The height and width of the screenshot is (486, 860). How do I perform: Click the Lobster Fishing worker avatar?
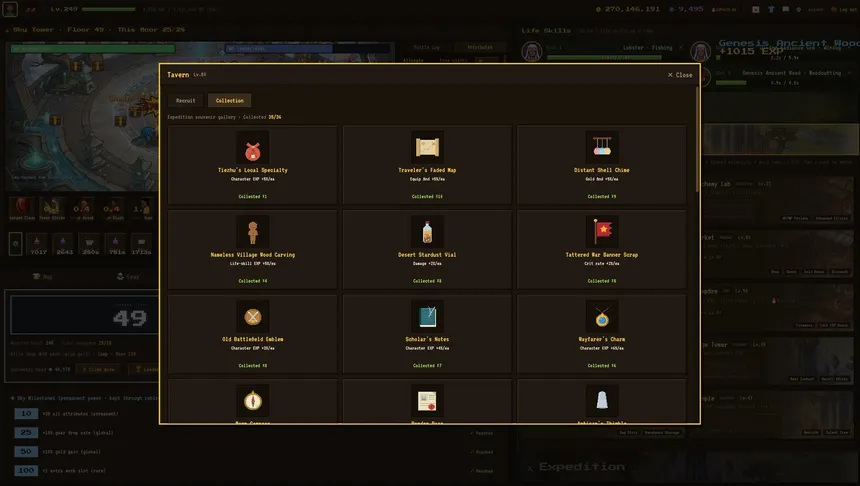click(x=531, y=52)
